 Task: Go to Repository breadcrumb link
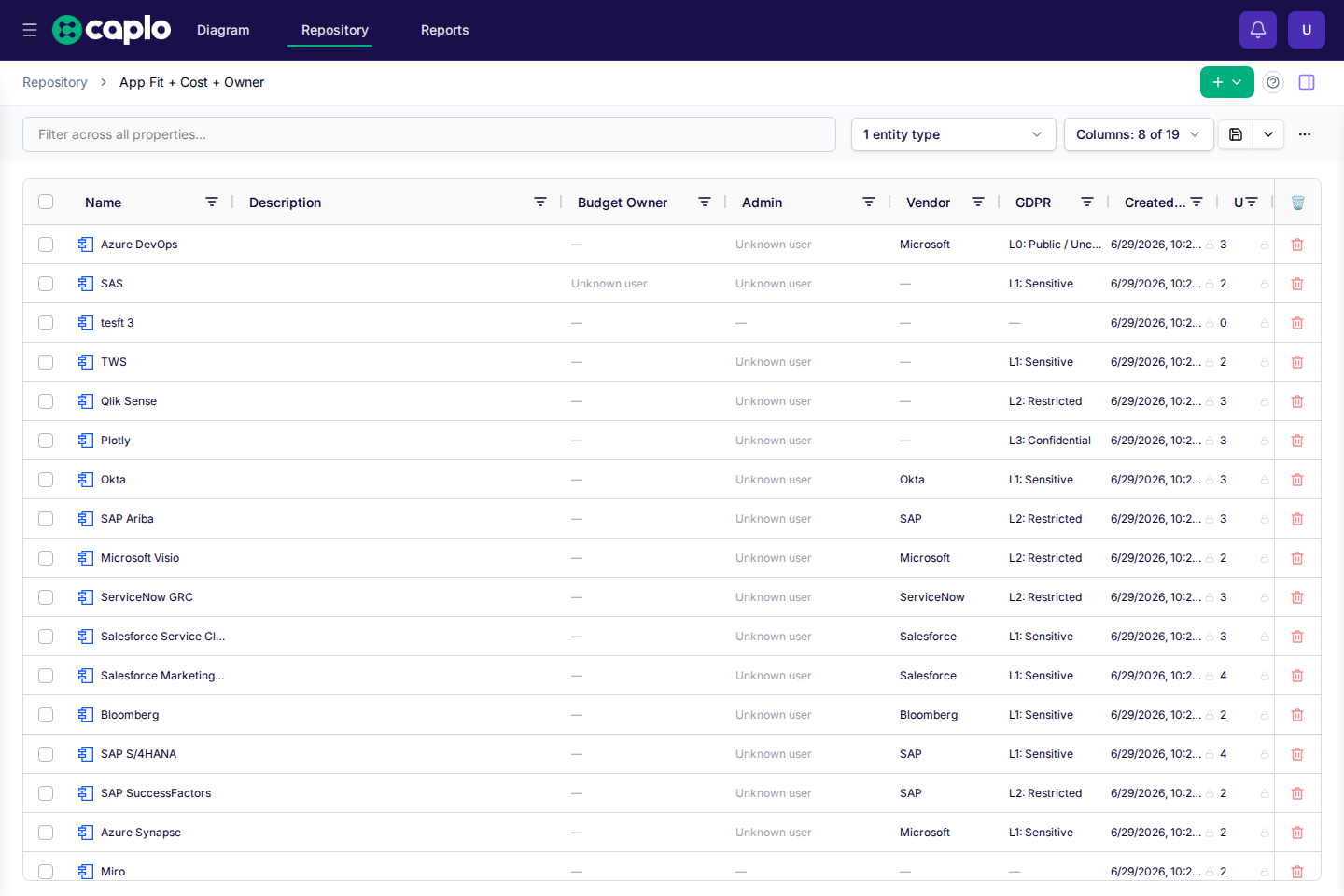(x=55, y=82)
